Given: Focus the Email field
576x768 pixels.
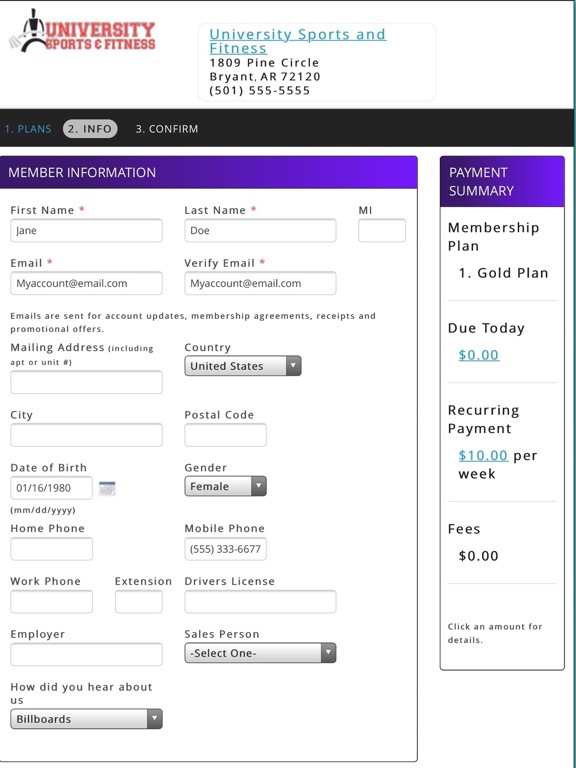Looking at the screenshot, I should pos(86,283).
